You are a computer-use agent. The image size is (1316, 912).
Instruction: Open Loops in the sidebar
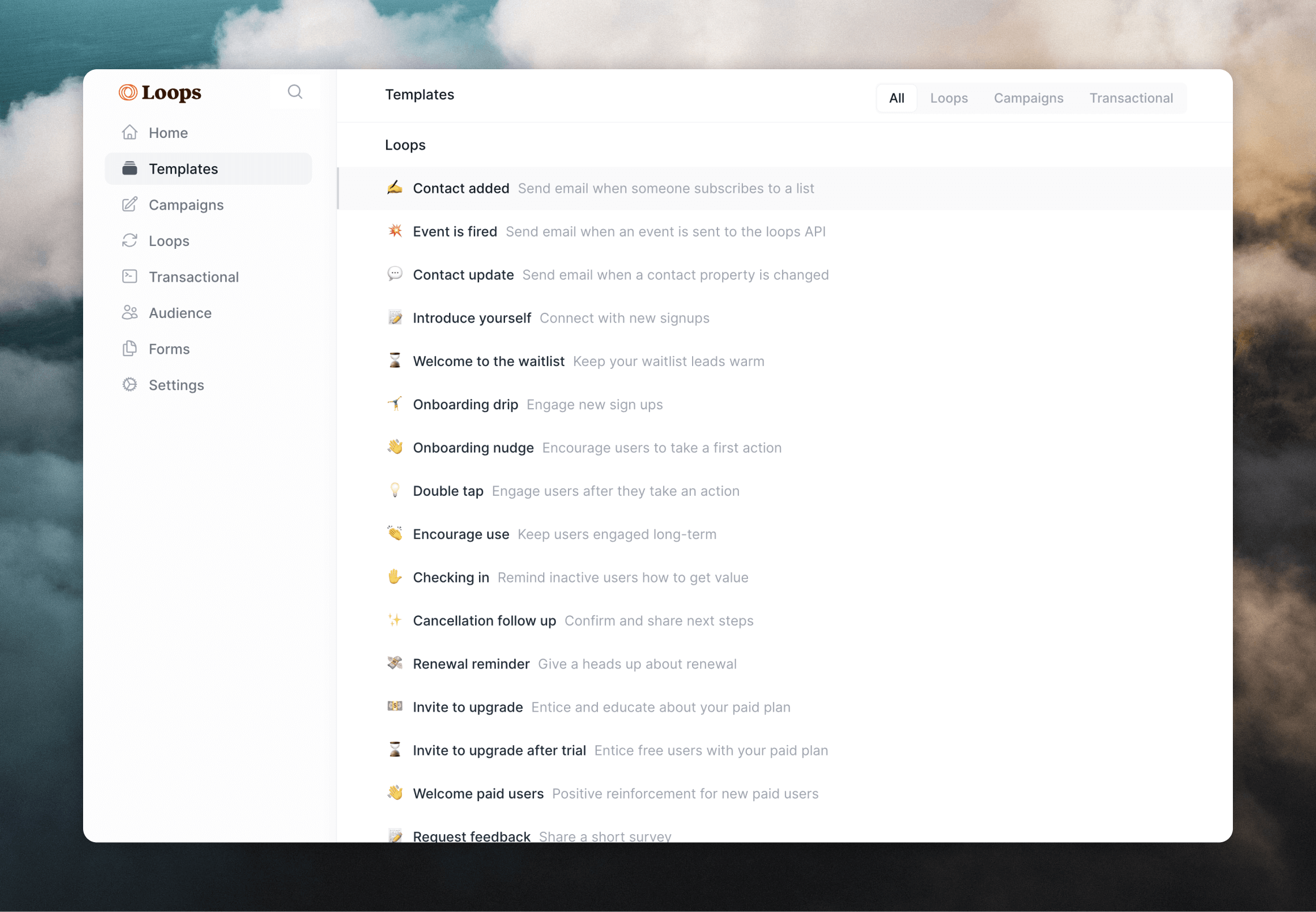(208, 241)
